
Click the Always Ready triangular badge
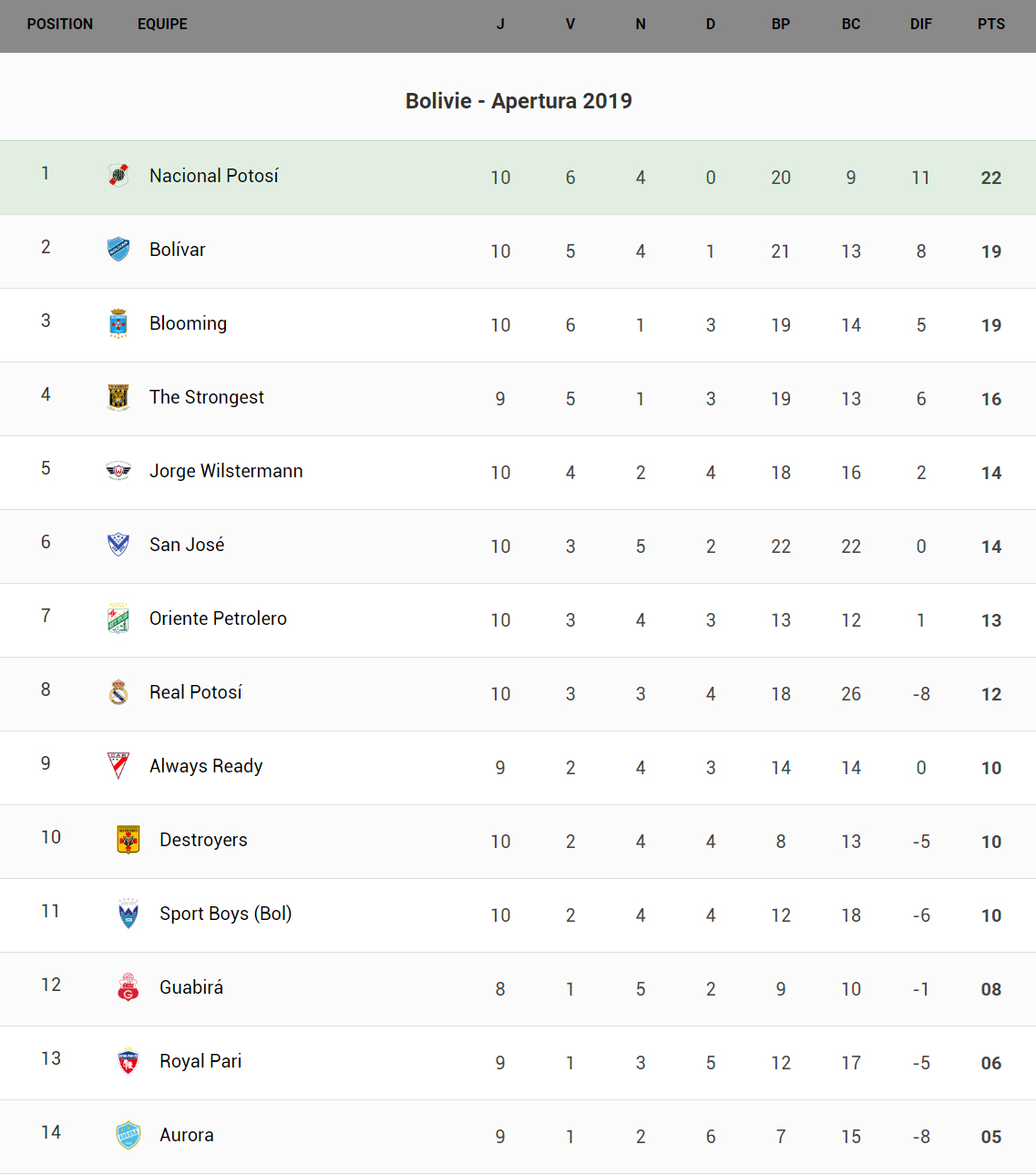click(x=118, y=766)
